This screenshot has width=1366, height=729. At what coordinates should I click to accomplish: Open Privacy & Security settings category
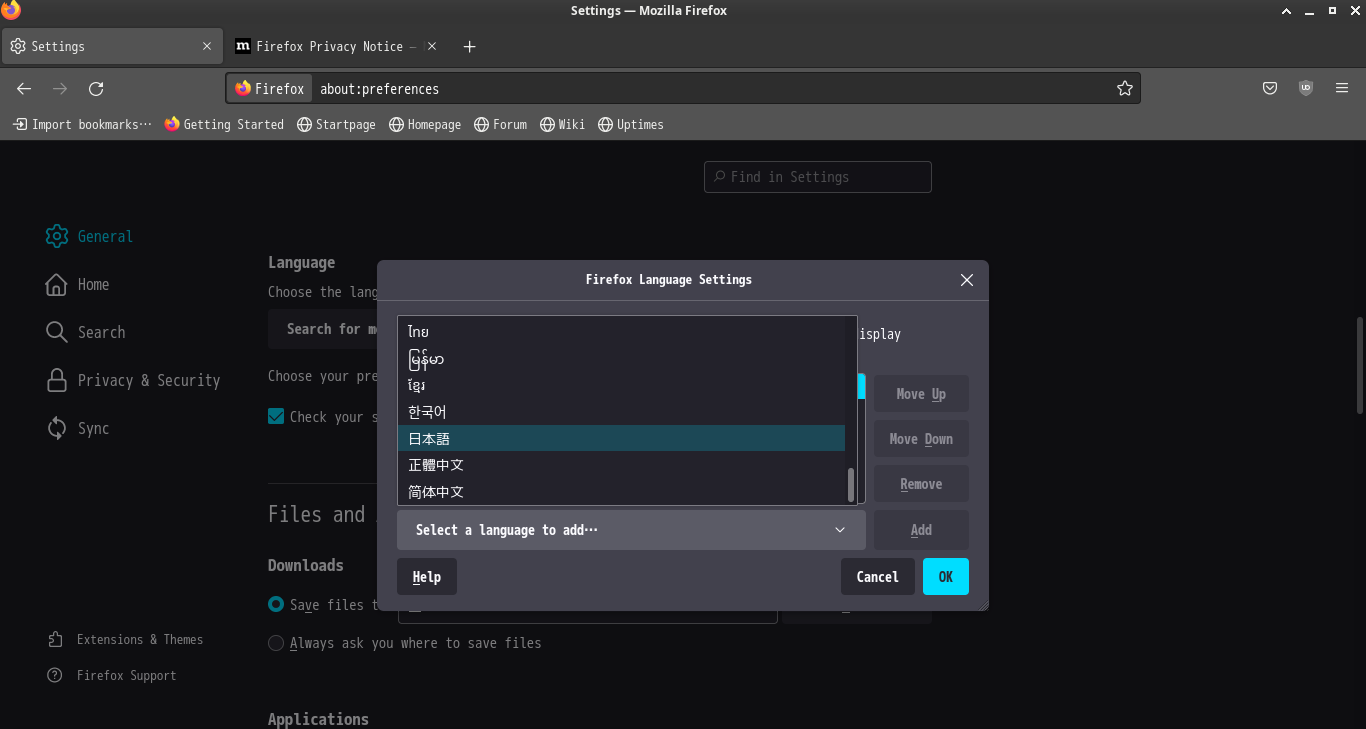click(x=133, y=380)
